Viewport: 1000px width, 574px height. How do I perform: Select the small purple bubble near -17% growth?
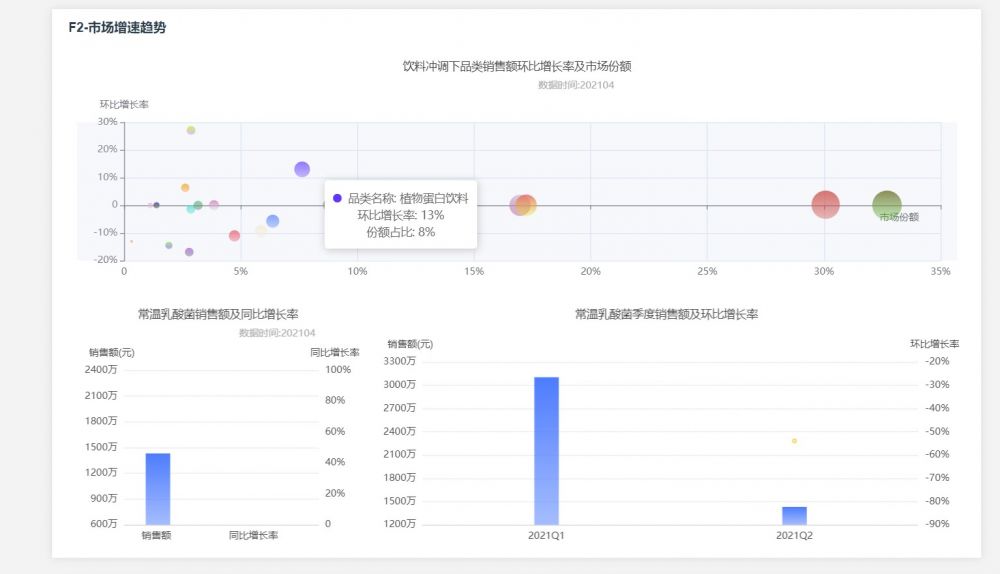point(189,252)
